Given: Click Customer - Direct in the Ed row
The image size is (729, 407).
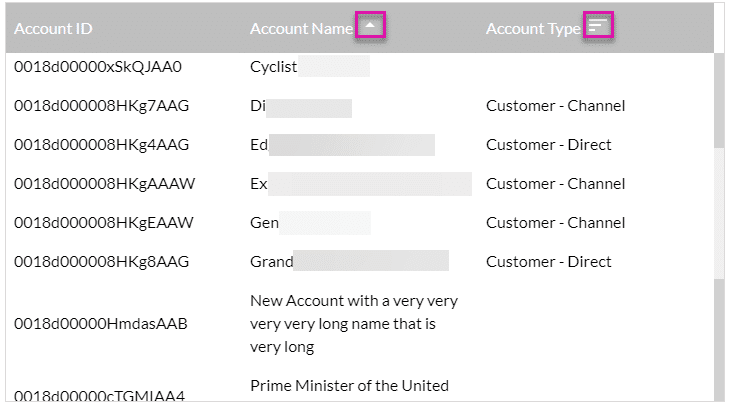Looking at the screenshot, I should click(549, 145).
